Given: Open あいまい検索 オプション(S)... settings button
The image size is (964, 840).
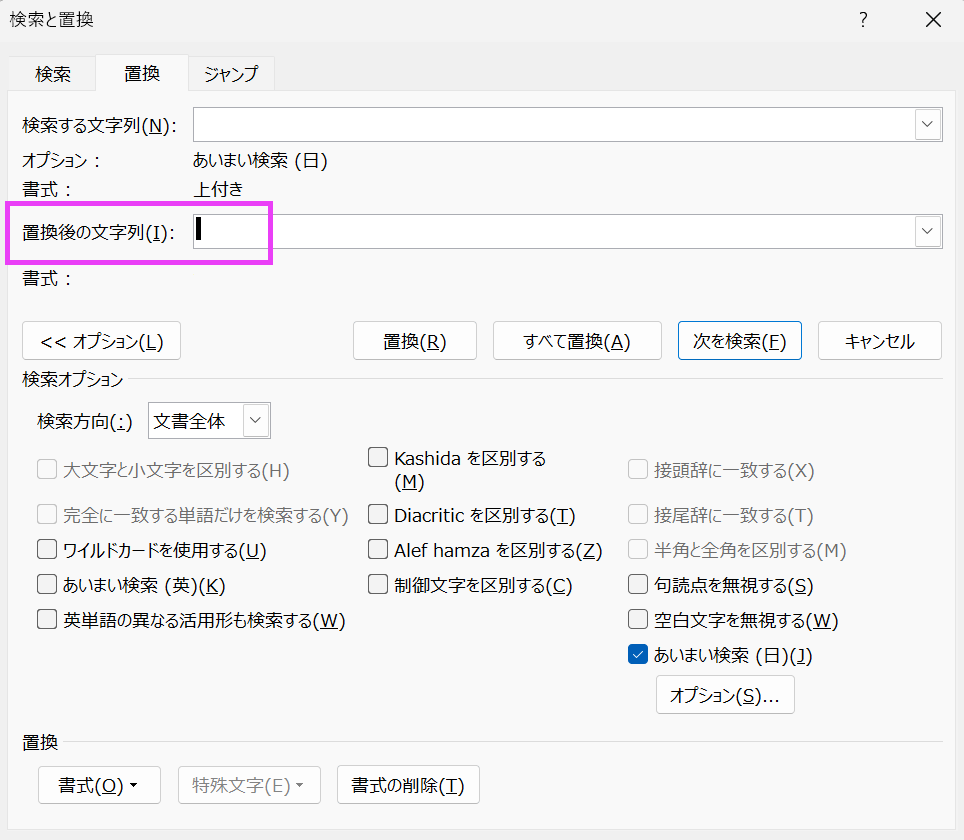Looking at the screenshot, I should click(725, 696).
